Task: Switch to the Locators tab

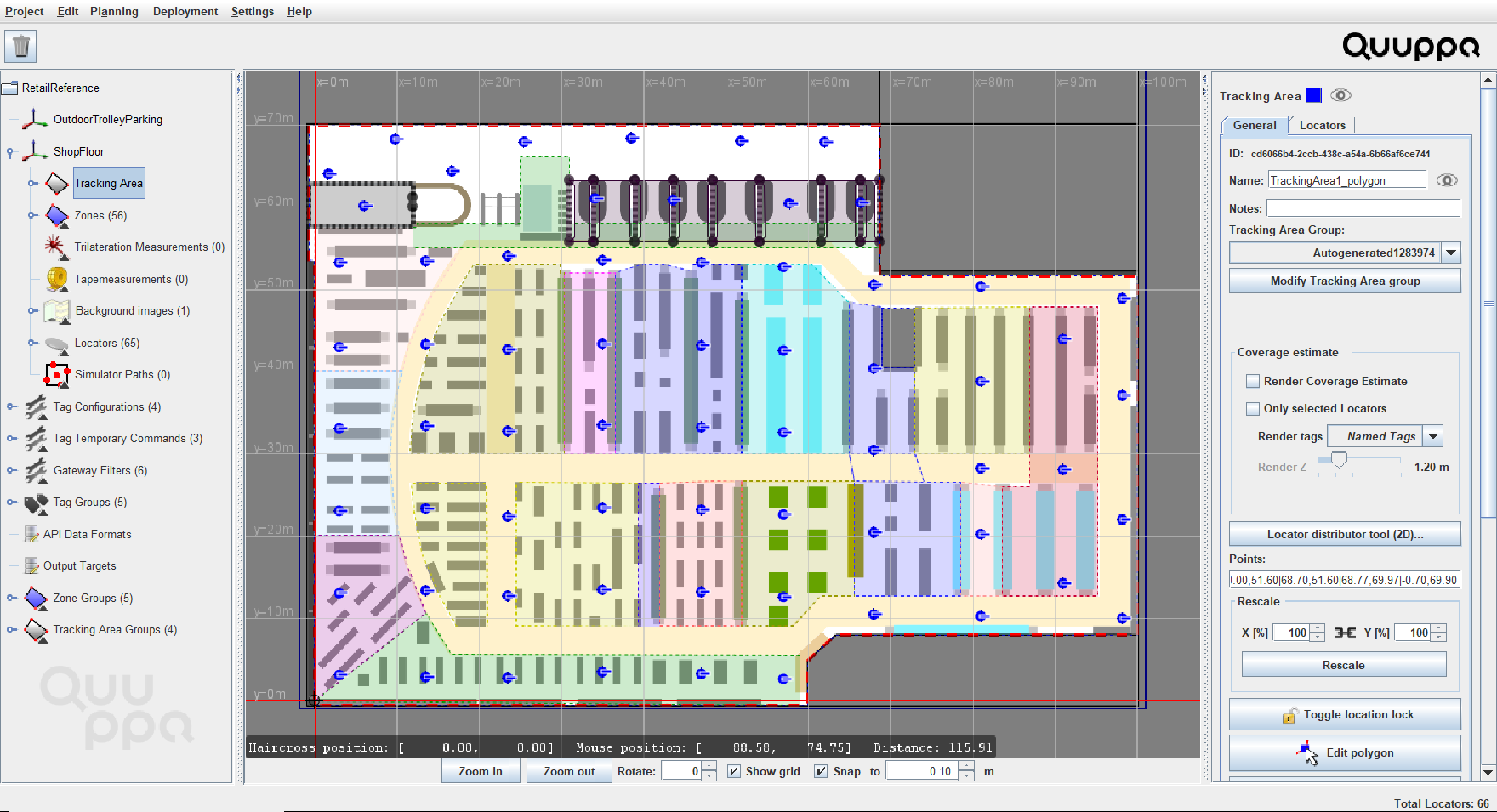Action: [x=1322, y=125]
